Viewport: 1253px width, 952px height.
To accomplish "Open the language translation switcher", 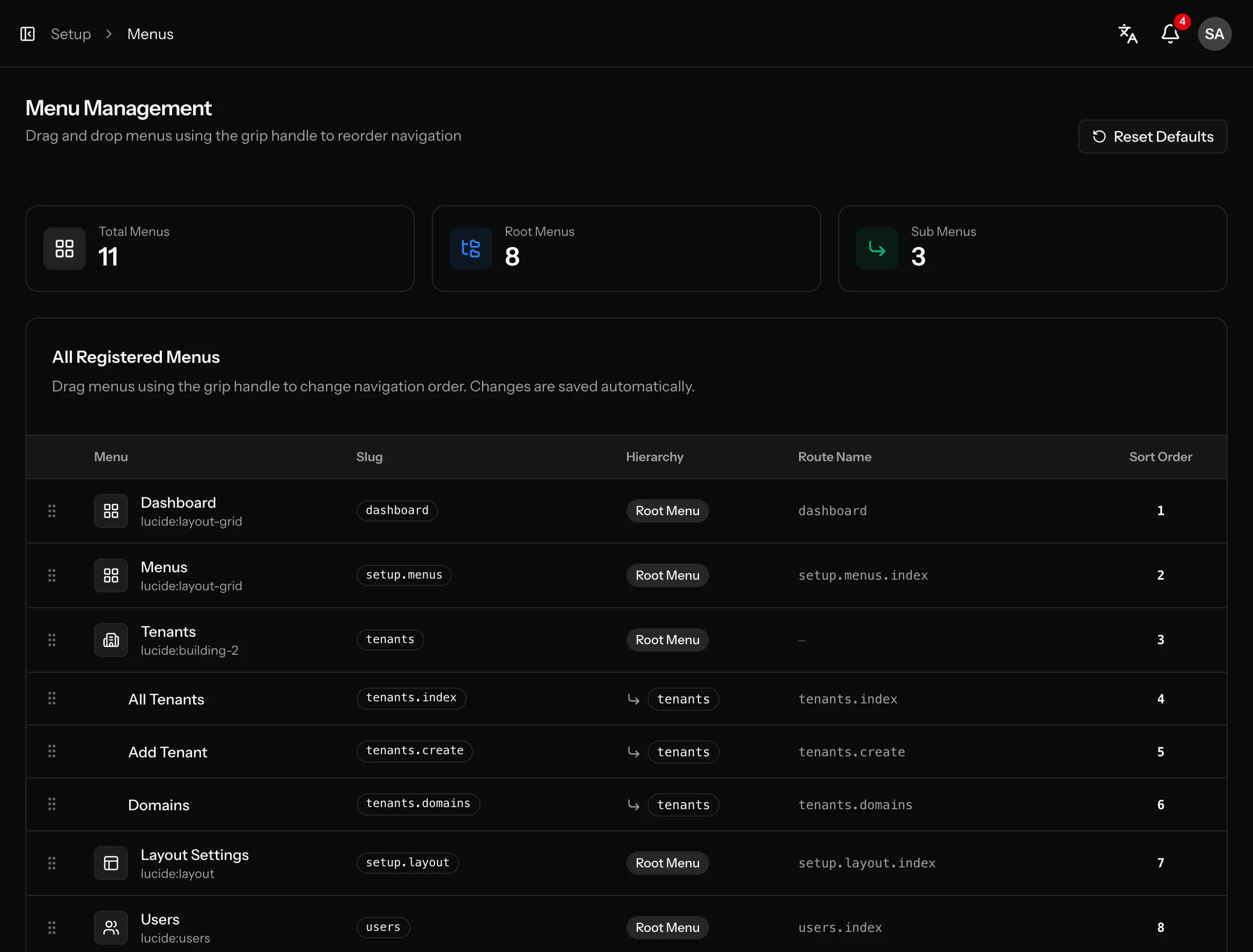I will click(x=1128, y=34).
